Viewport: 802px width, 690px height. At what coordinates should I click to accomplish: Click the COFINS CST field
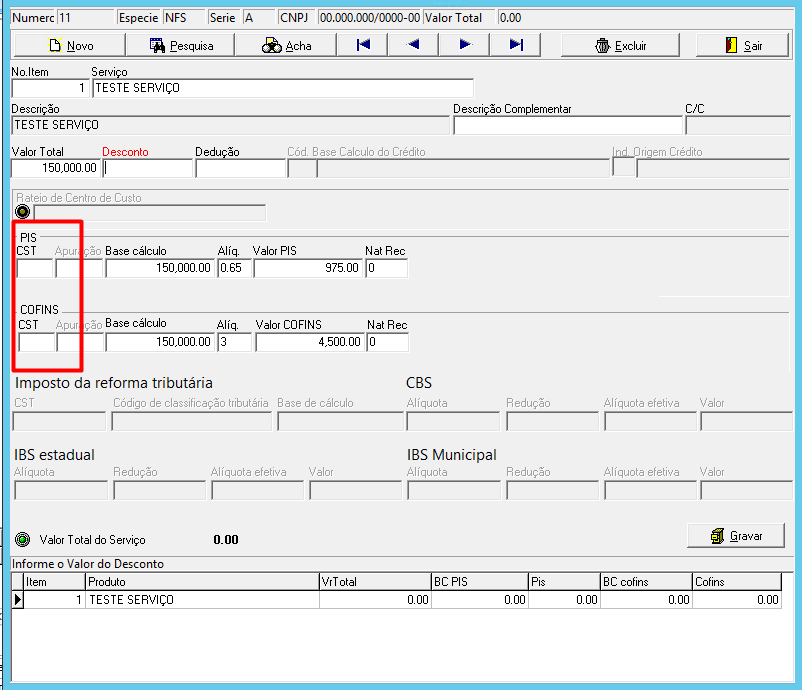[36, 342]
